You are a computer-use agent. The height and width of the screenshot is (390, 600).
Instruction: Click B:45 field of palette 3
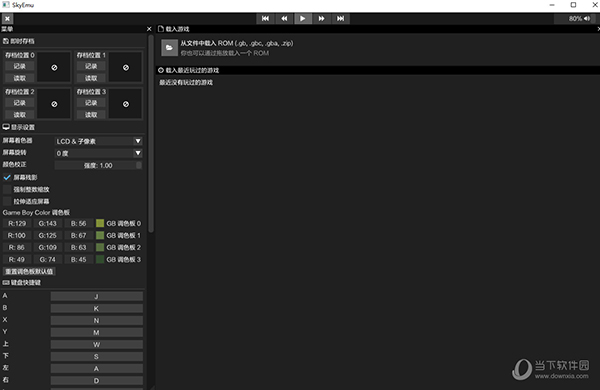pos(78,259)
